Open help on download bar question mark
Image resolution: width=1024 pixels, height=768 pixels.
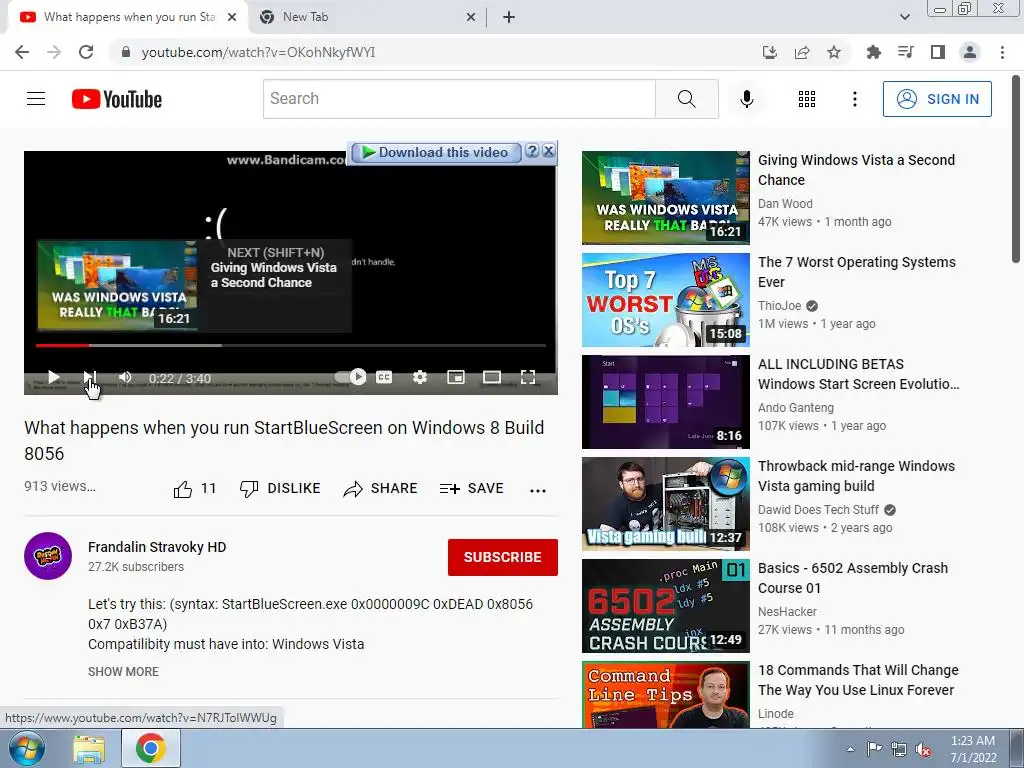click(532, 151)
